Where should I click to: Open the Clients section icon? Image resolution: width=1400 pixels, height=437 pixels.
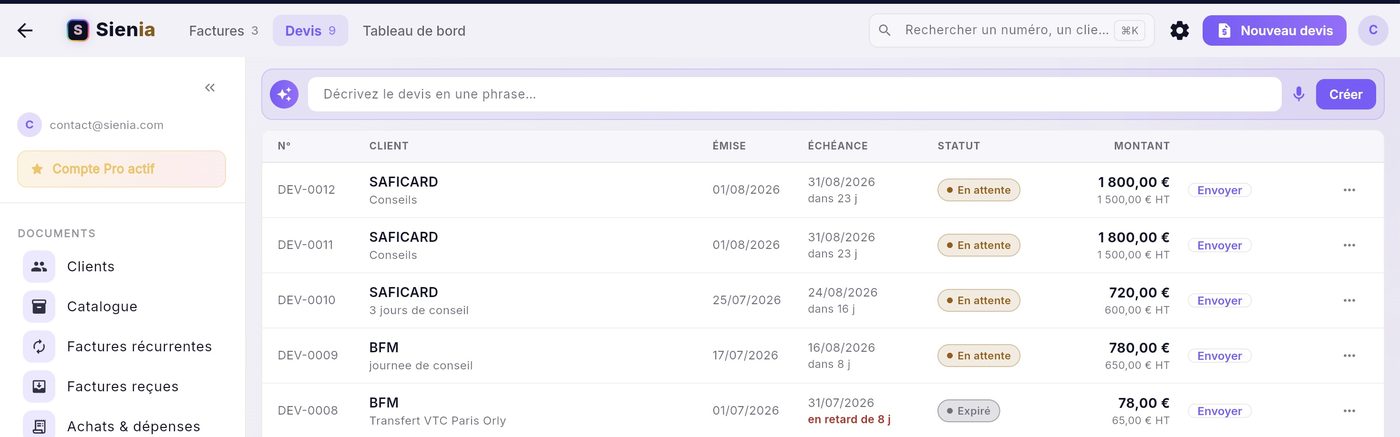click(x=39, y=267)
